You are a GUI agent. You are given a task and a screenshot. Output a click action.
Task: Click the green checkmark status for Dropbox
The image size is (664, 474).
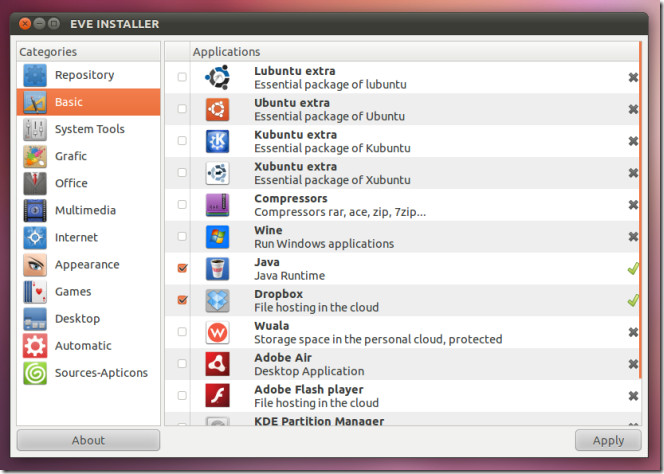(x=633, y=300)
